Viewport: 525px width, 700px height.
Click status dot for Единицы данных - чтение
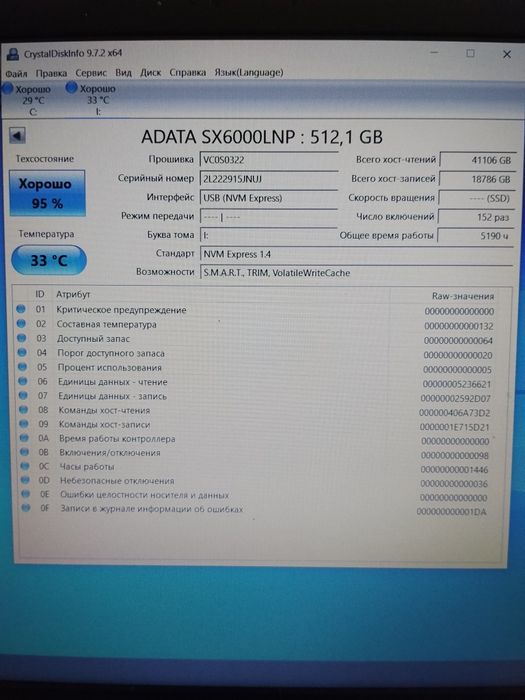coord(23,381)
